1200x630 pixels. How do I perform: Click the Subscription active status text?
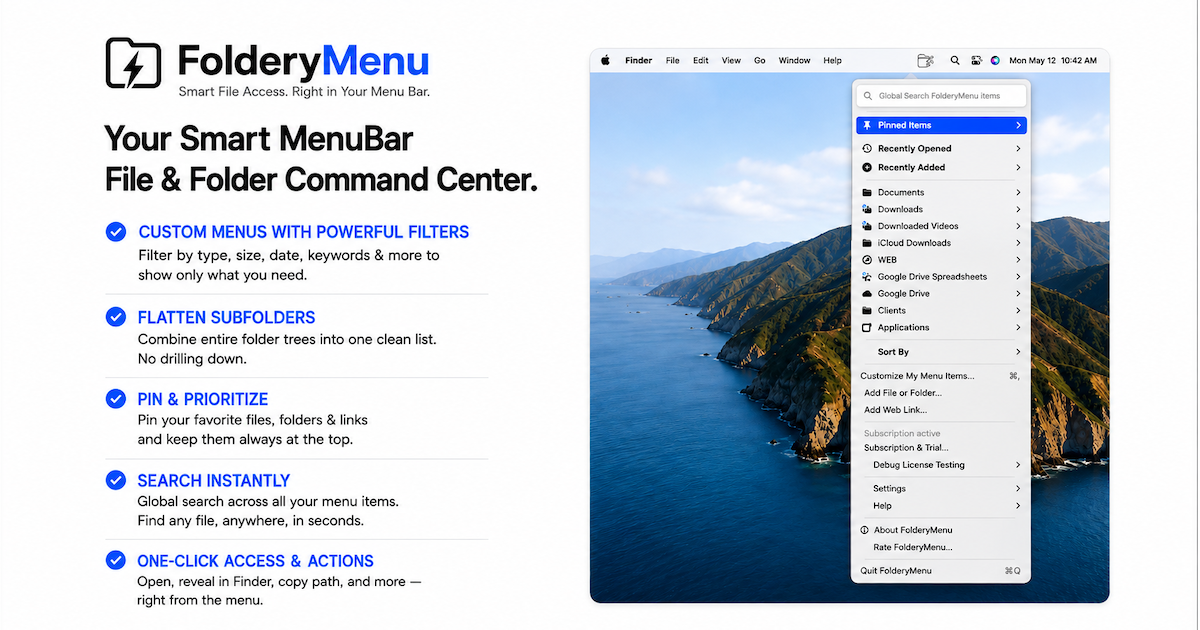[902, 434]
